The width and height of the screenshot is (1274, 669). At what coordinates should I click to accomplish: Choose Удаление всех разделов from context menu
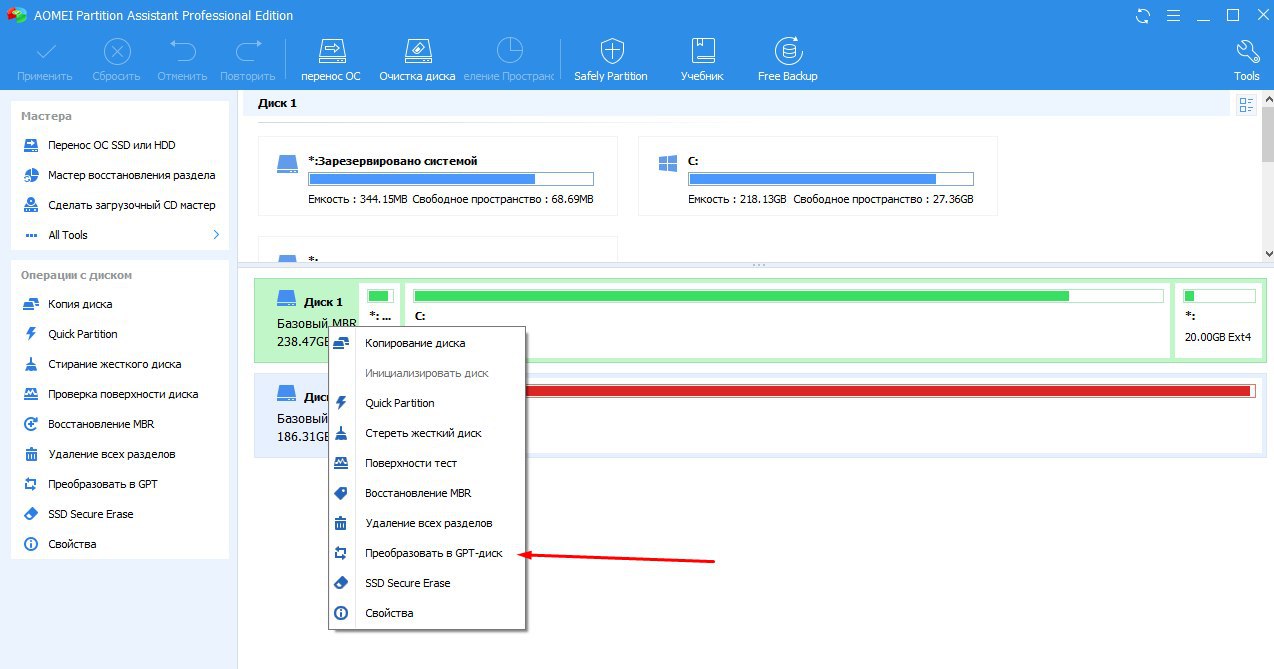[x=427, y=523]
